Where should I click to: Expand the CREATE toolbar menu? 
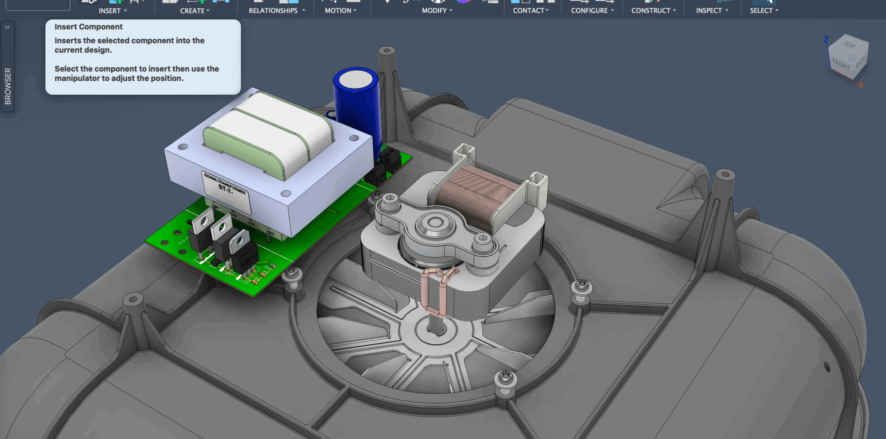(x=193, y=10)
